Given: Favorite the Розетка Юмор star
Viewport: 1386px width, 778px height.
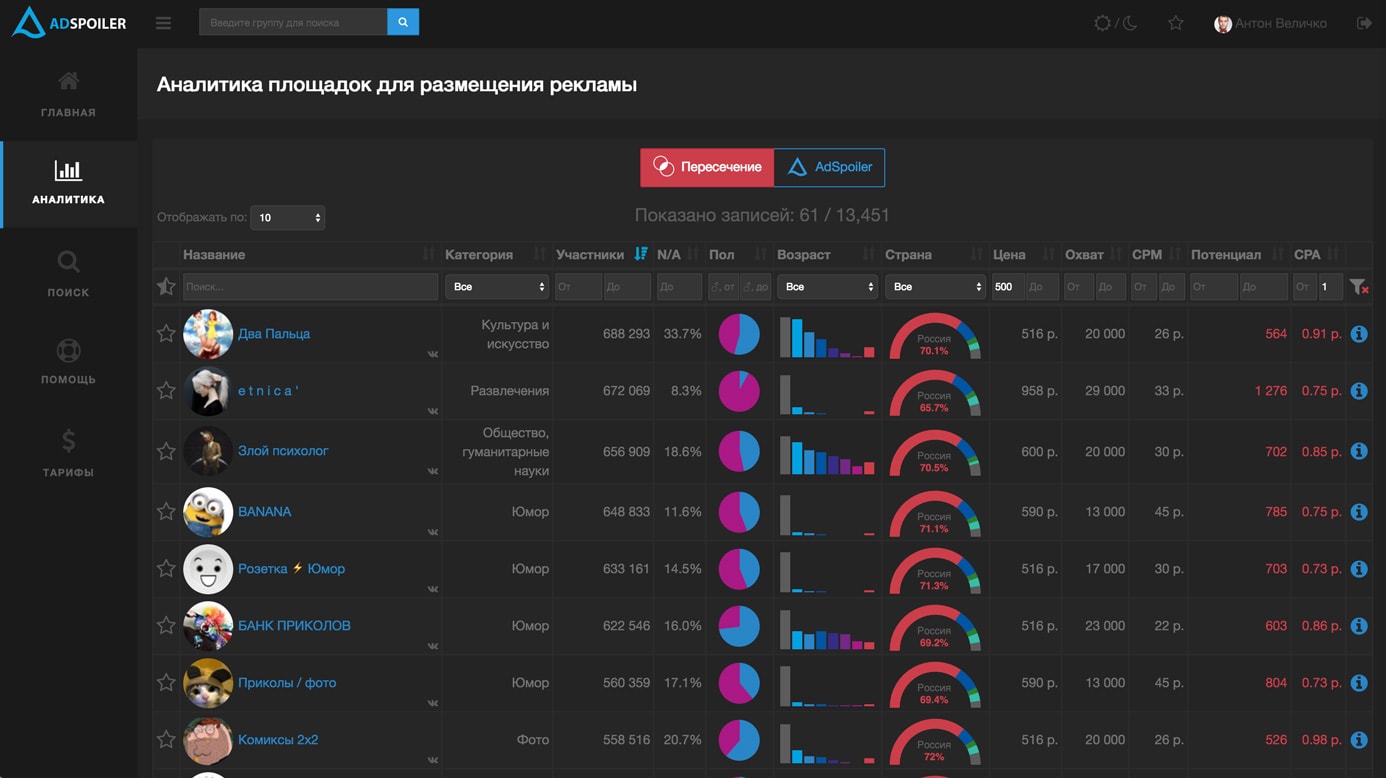Looking at the screenshot, I should [x=166, y=569].
